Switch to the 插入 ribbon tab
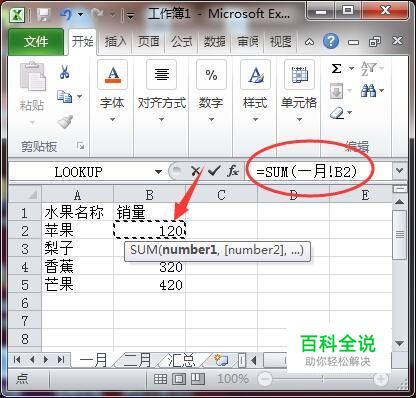Image resolution: width=416 pixels, height=398 pixels. click(x=115, y=42)
